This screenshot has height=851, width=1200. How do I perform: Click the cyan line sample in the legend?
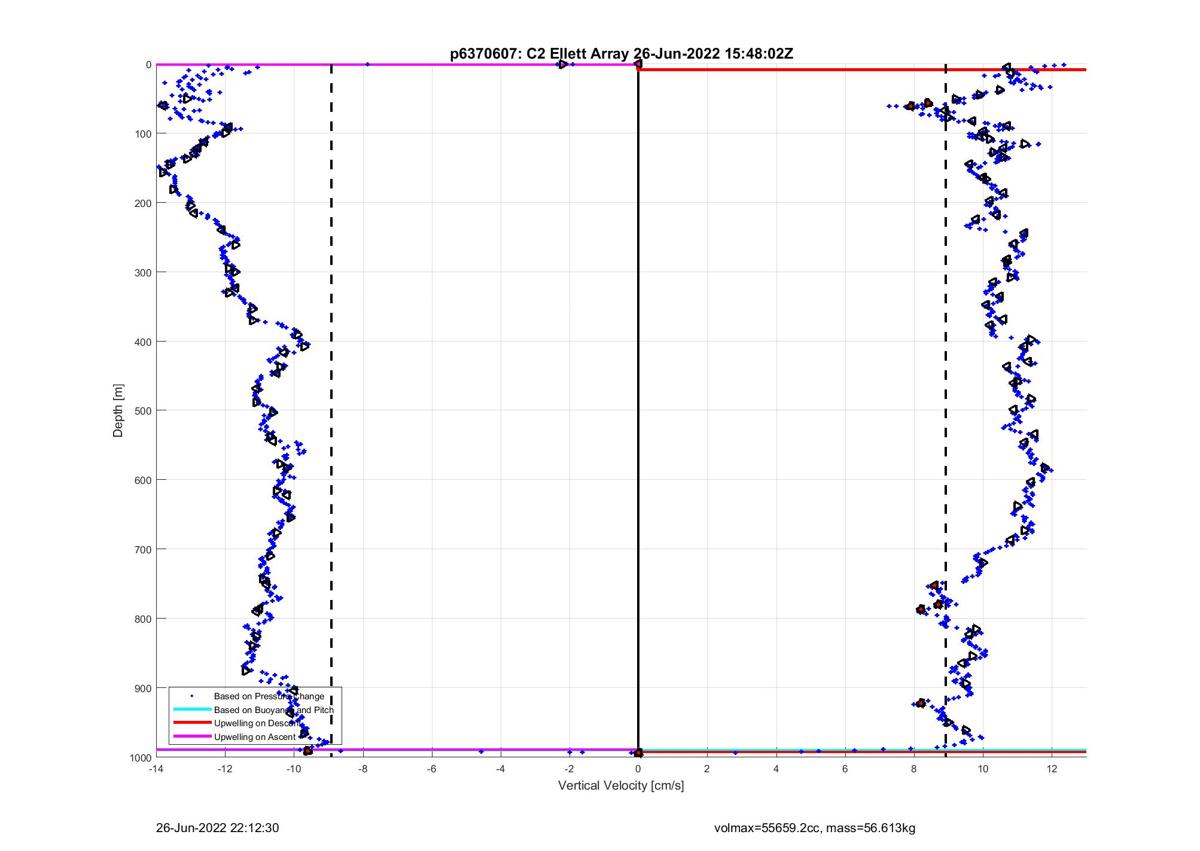(191, 709)
